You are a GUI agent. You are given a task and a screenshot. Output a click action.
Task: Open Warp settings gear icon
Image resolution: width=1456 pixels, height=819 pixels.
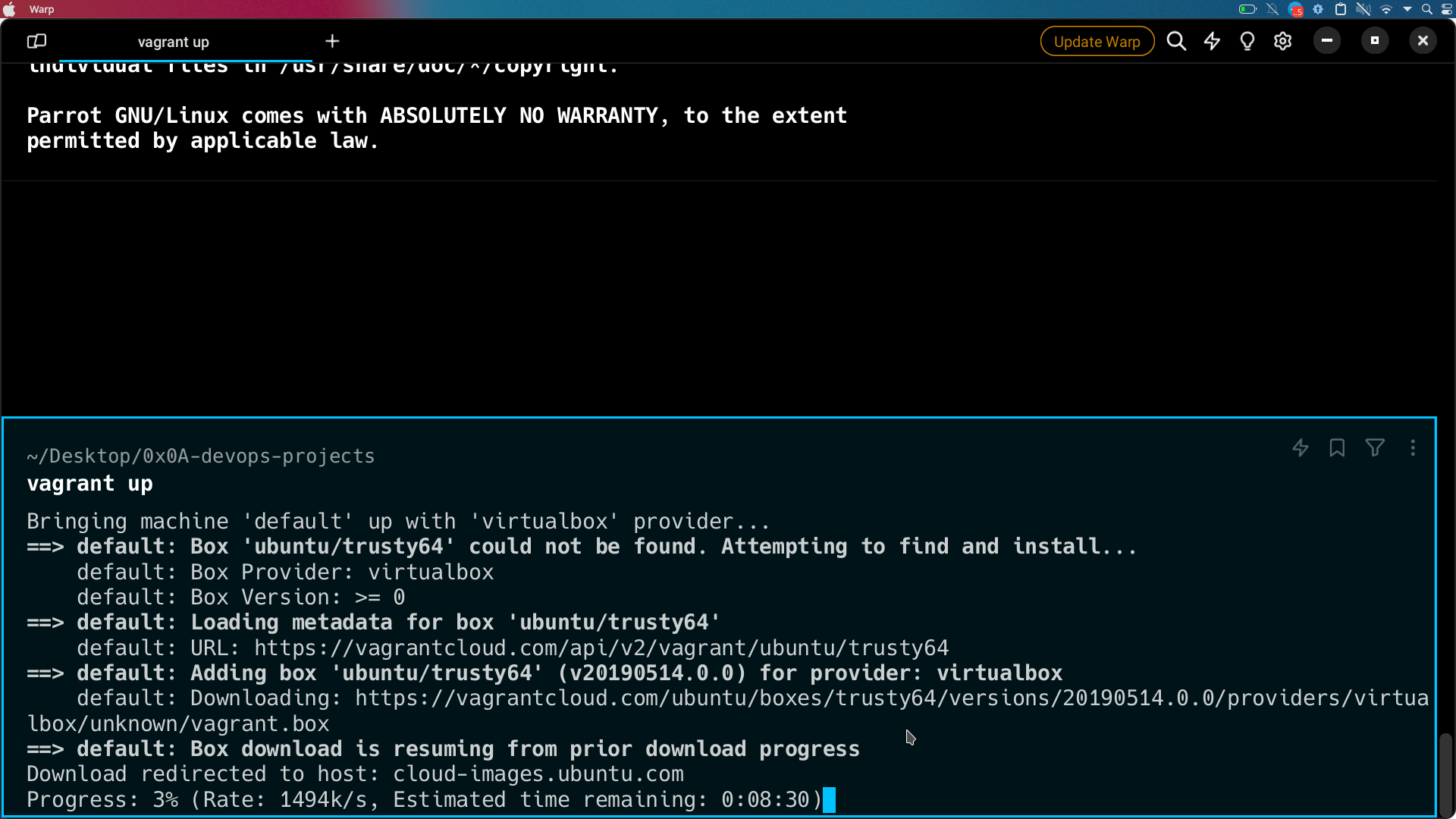1282,41
